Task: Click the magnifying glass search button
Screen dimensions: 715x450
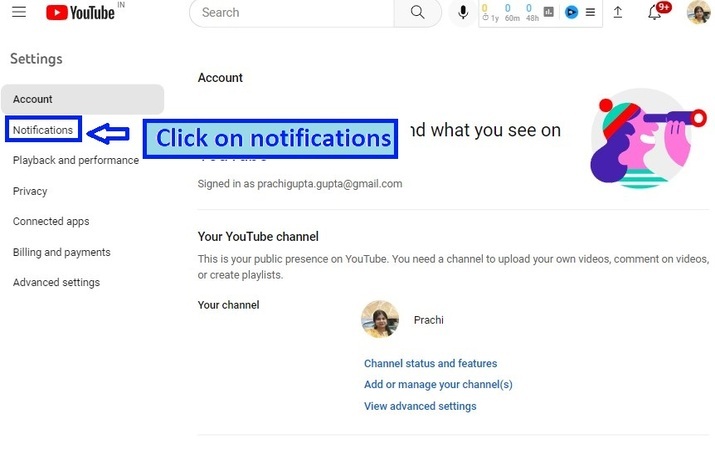Action: tap(418, 13)
